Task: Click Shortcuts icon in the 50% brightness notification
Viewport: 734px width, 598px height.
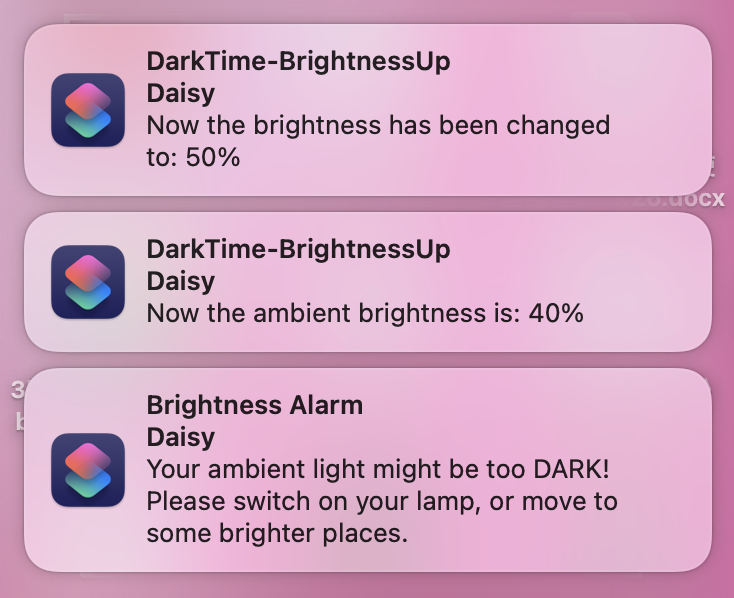Action: pyautogui.click(x=88, y=110)
